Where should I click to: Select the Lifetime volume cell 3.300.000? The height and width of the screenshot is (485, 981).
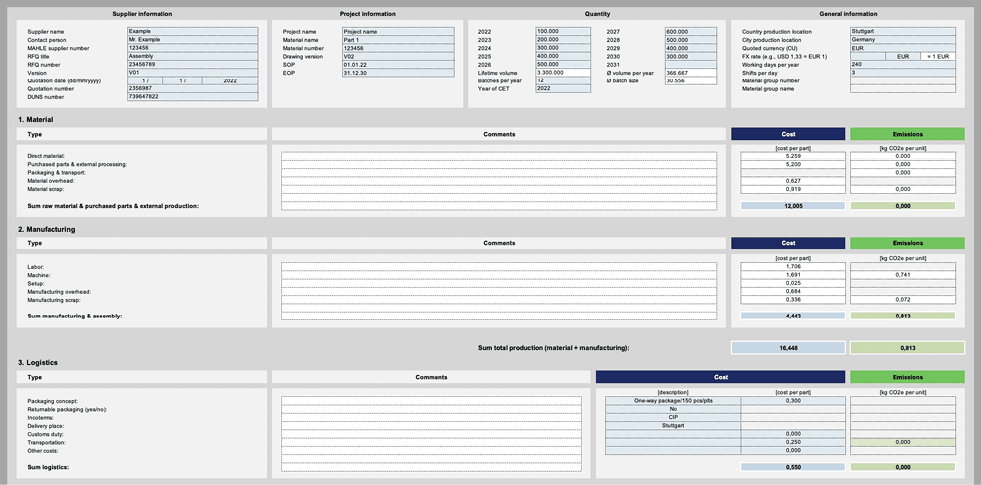563,73
